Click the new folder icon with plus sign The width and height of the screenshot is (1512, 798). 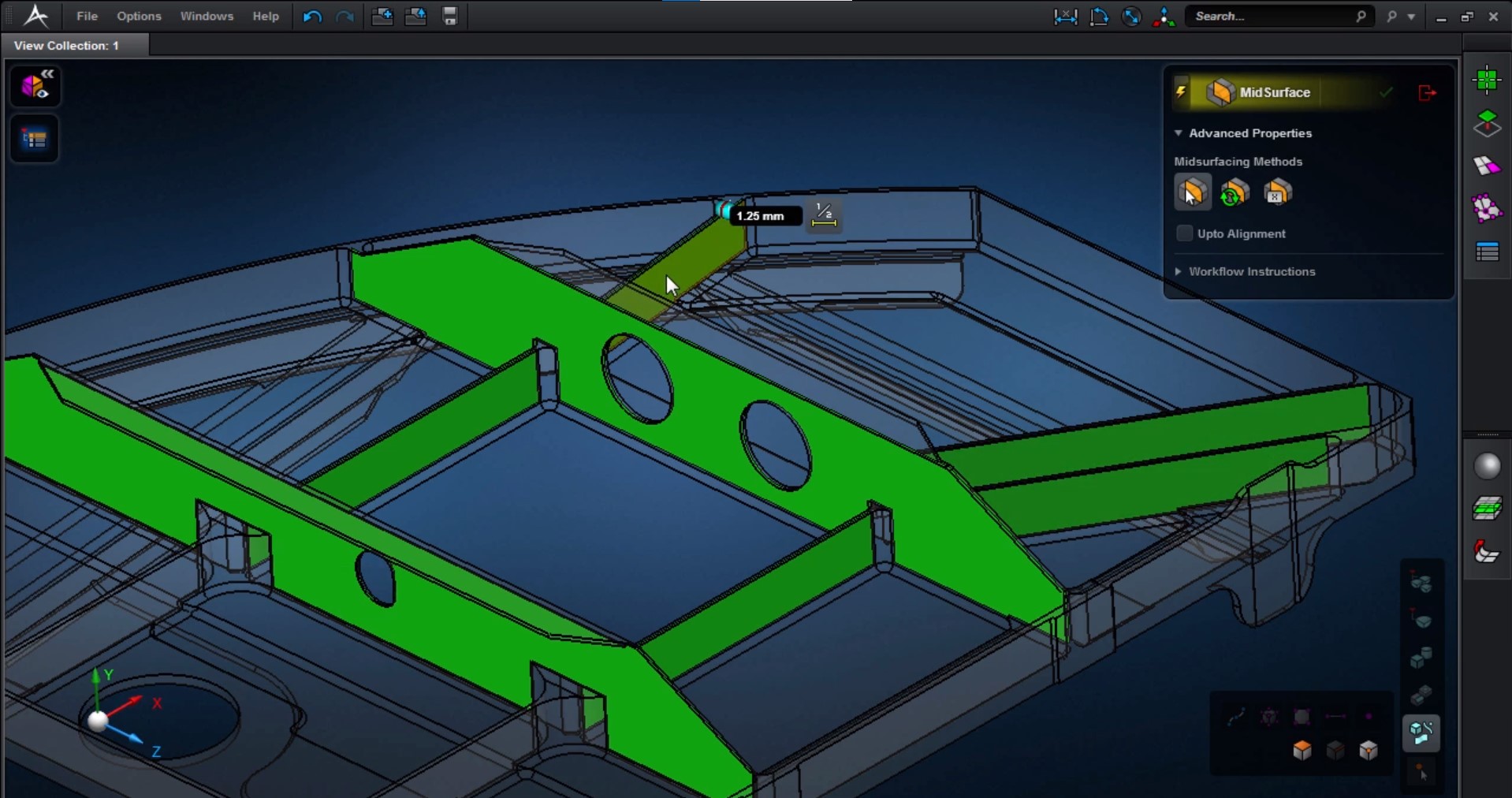pyautogui.click(x=382, y=16)
